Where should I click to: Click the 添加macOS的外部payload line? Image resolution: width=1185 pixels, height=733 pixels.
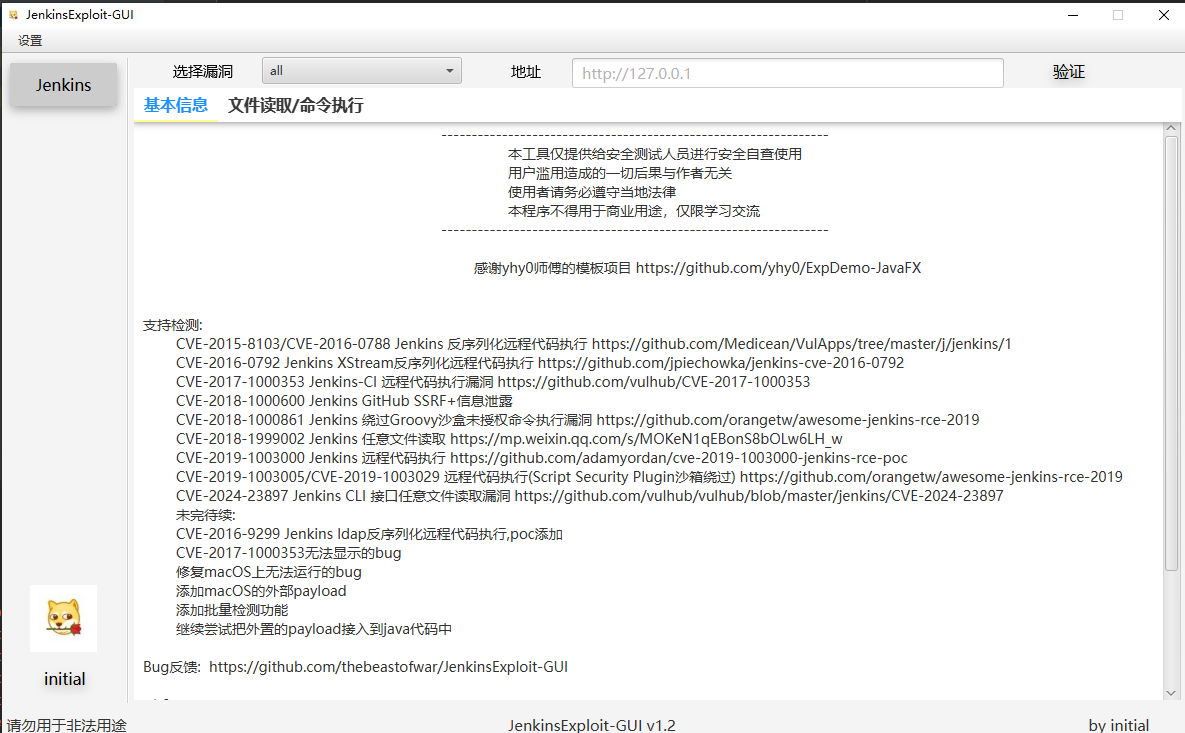[x=261, y=591]
